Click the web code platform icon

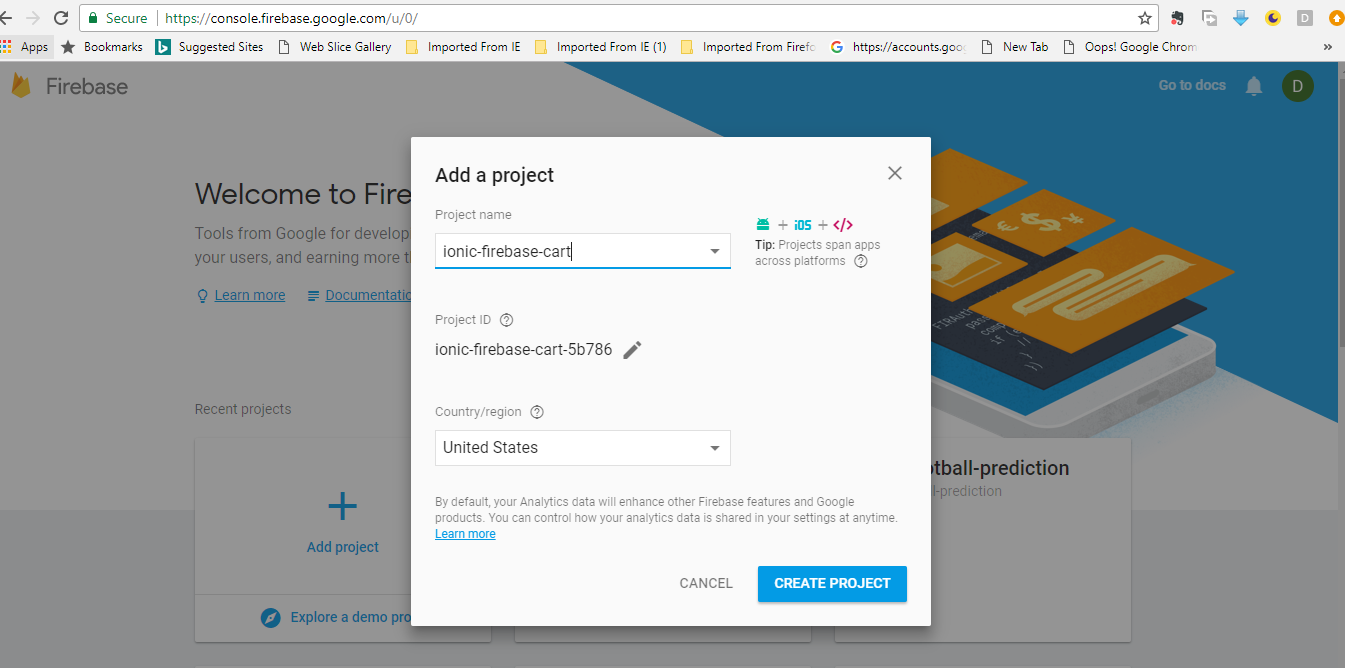(x=843, y=225)
